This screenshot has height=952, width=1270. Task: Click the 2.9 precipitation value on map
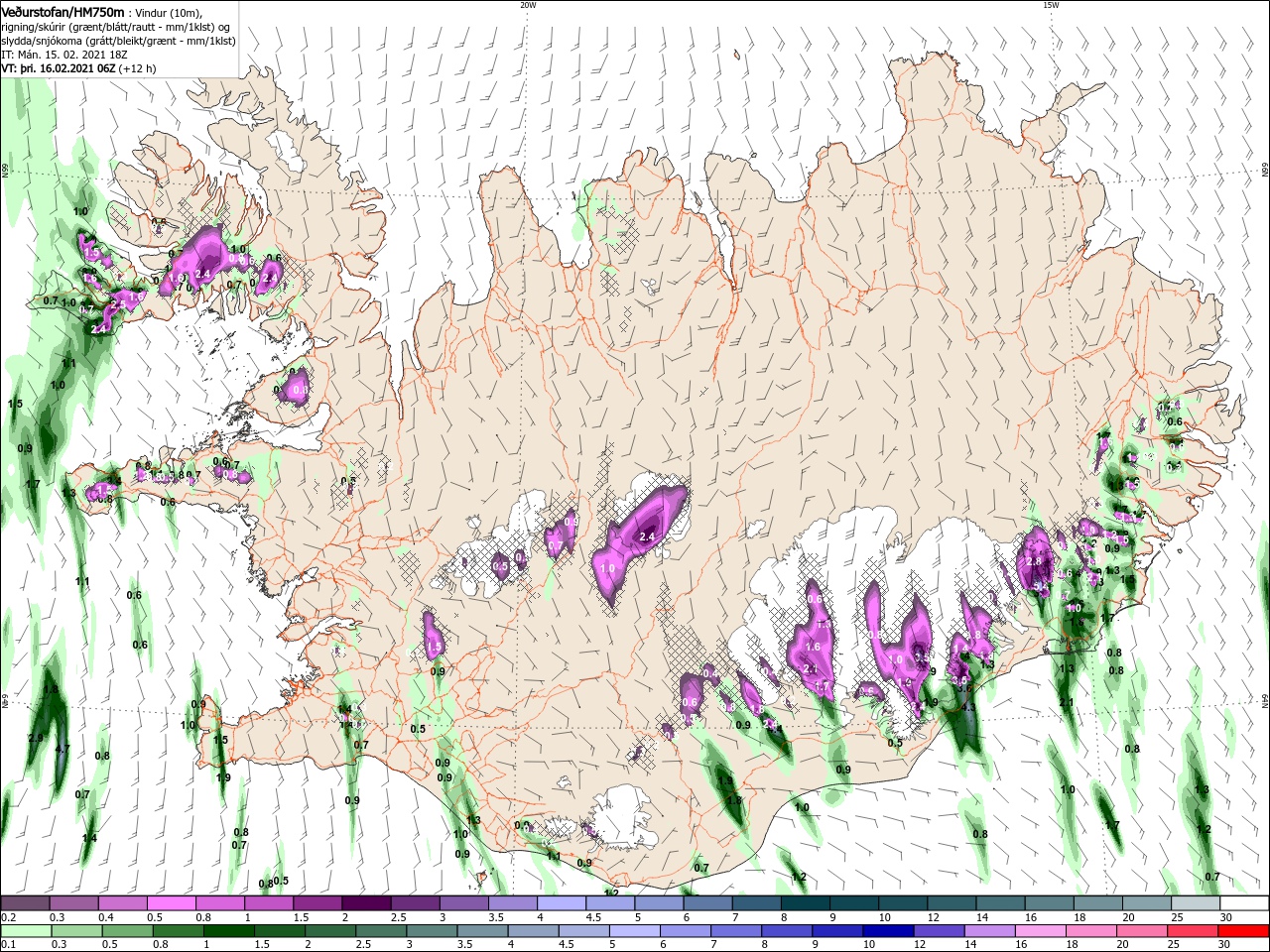36,738
